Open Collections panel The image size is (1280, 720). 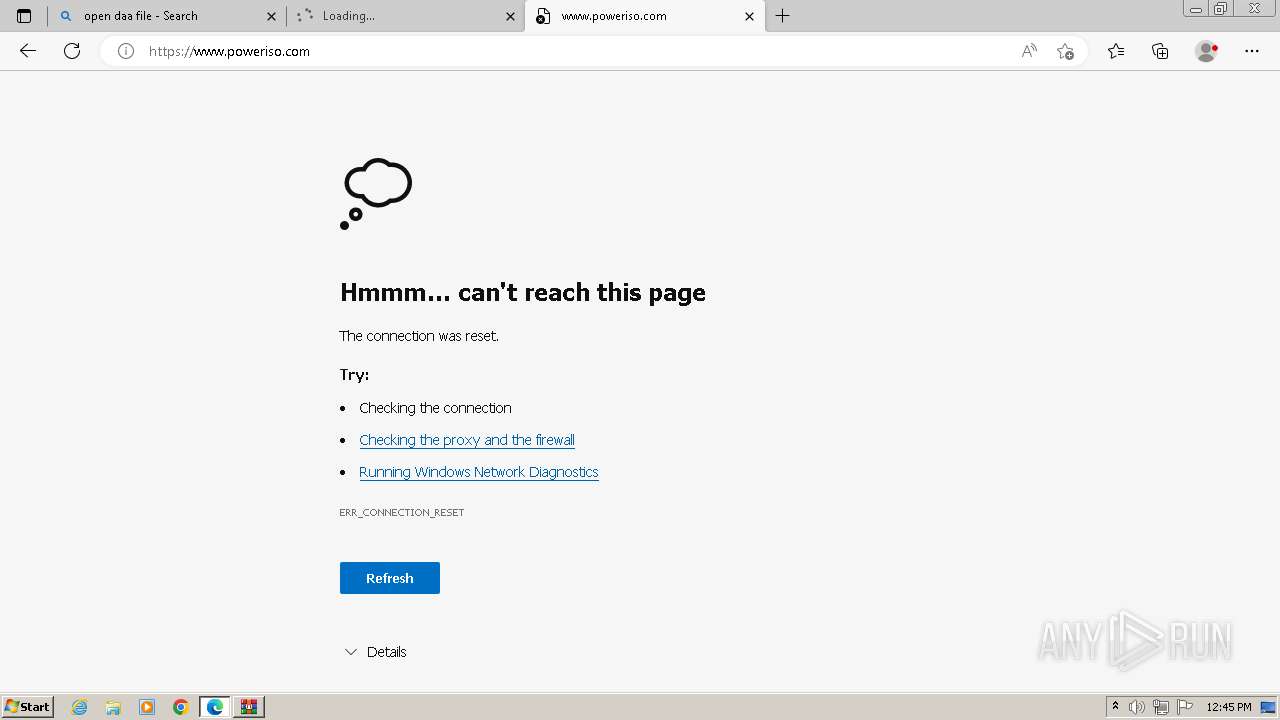(1160, 51)
